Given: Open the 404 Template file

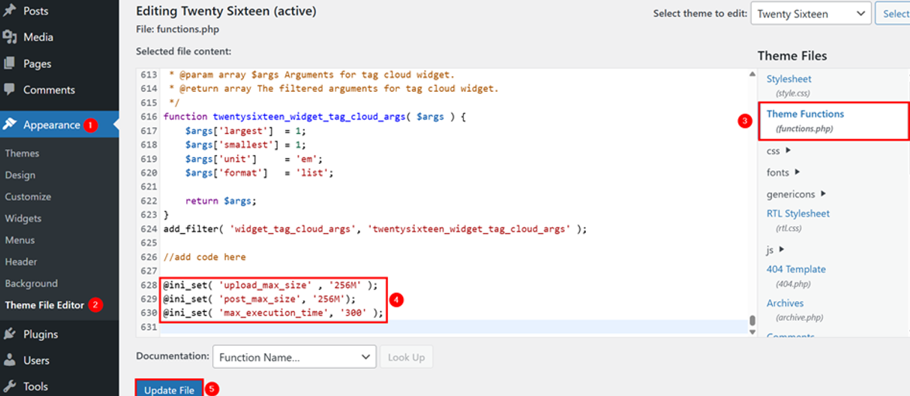Looking at the screenshot, I should point(796,269).
